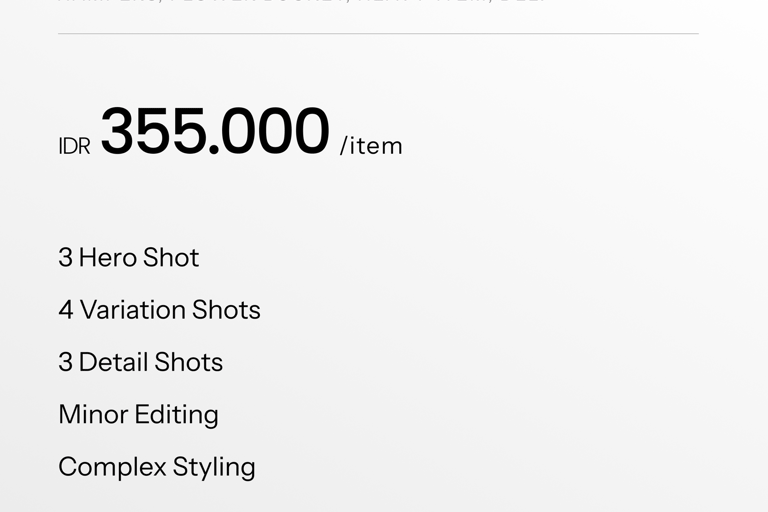Select the 3 Detail Shots line
The width and height of the screenshot is (768, 512).
click(141, 362)
